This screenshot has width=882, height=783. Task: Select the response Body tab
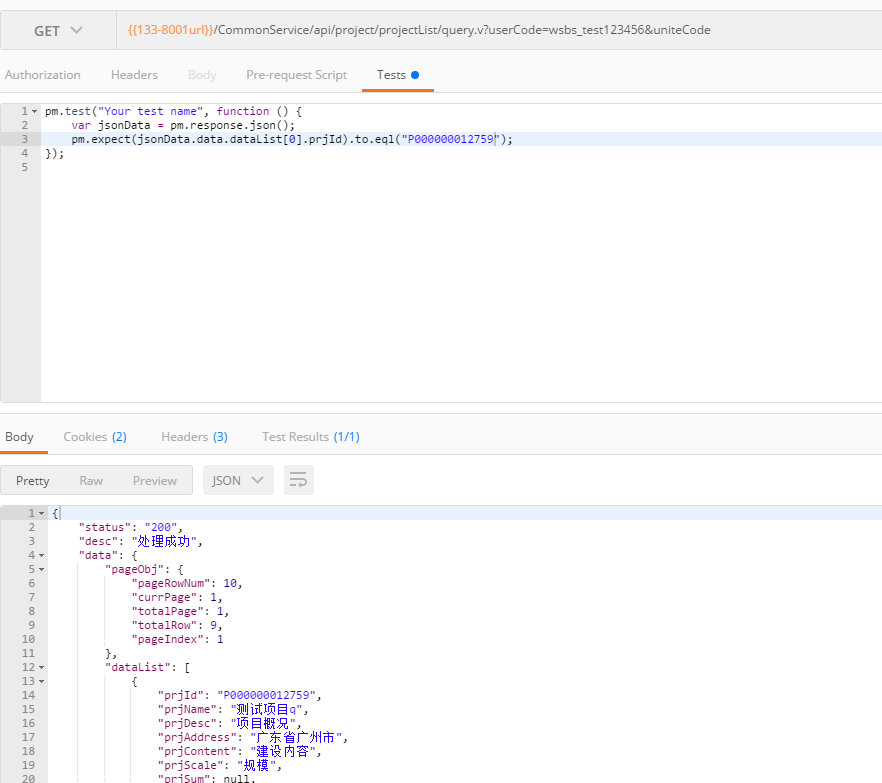point(19,436)
